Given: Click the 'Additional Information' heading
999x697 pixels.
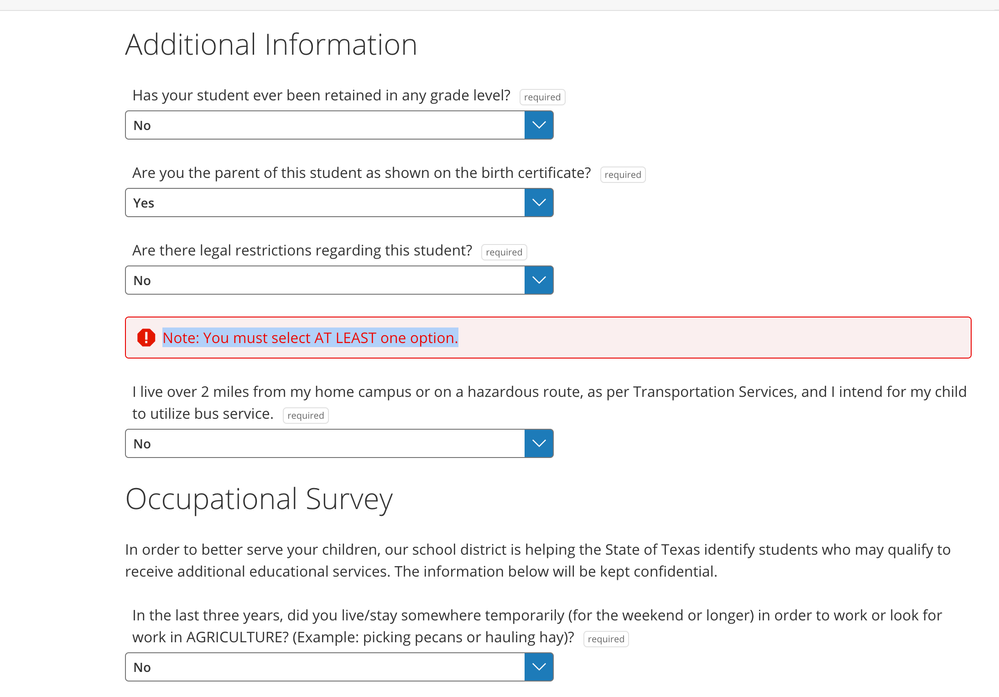Looking at the screenshot, I should 271,45.
